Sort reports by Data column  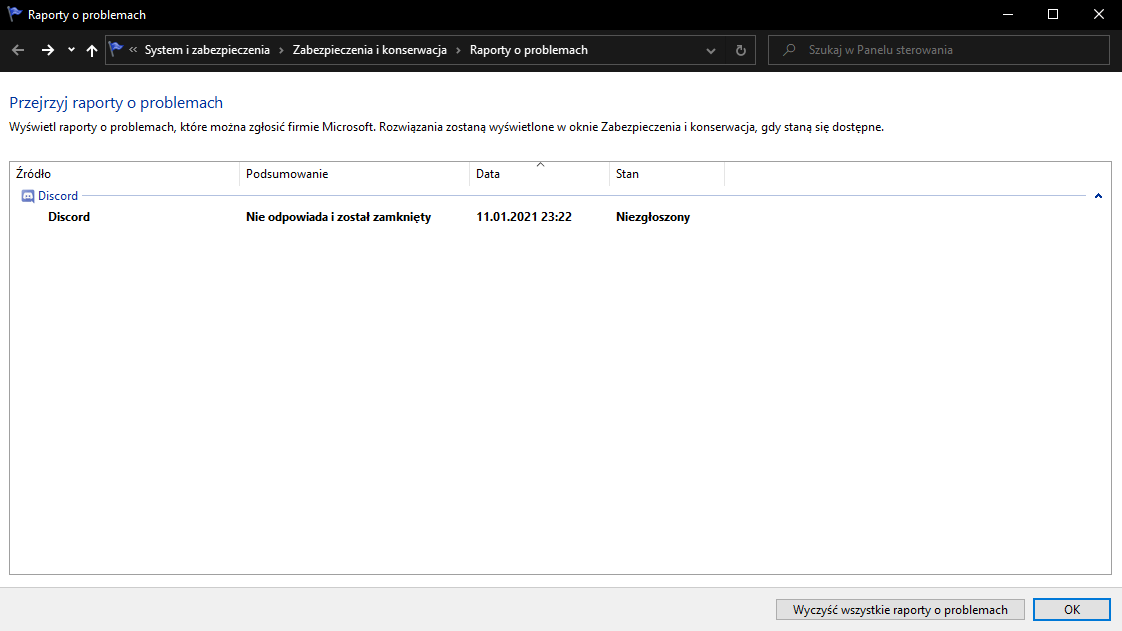pyautogui.click(x=539, y=174)
